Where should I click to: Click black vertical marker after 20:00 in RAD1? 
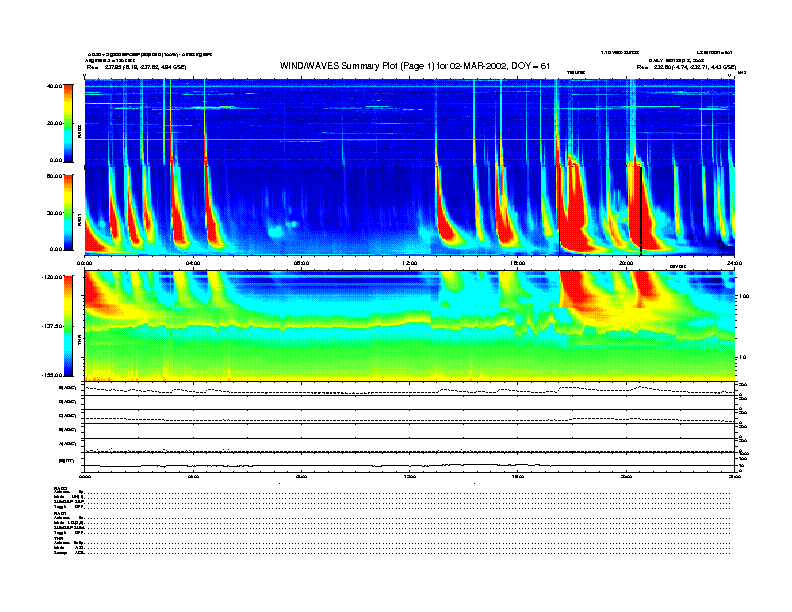coord(641,211)
